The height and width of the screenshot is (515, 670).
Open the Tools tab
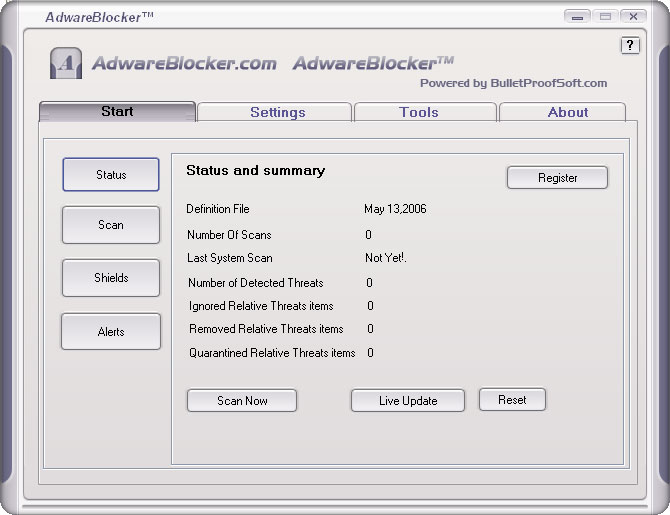[425, 112]
